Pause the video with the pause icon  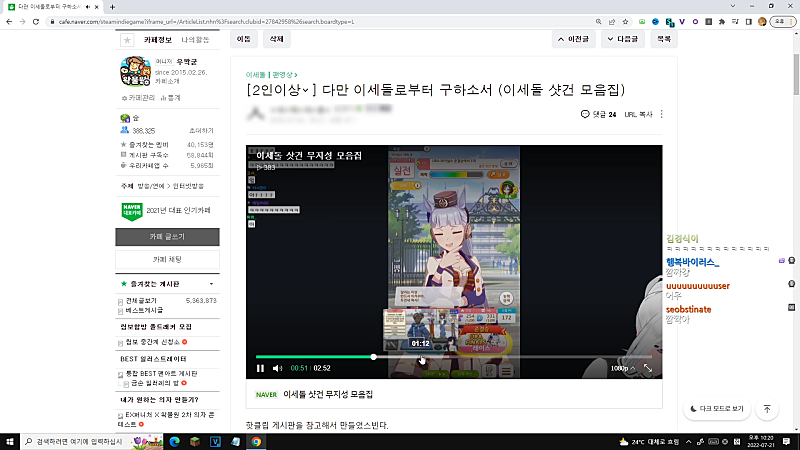click(x=260, y=368)
